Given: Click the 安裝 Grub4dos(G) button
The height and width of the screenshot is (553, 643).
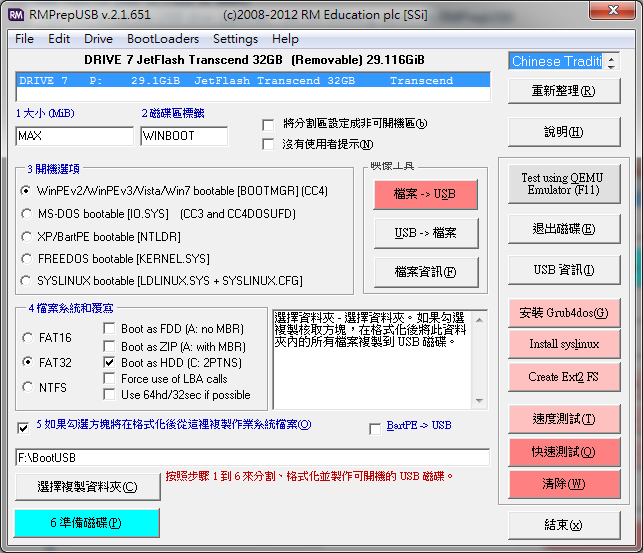Looking at the screenshot, I should click(564, 313).
